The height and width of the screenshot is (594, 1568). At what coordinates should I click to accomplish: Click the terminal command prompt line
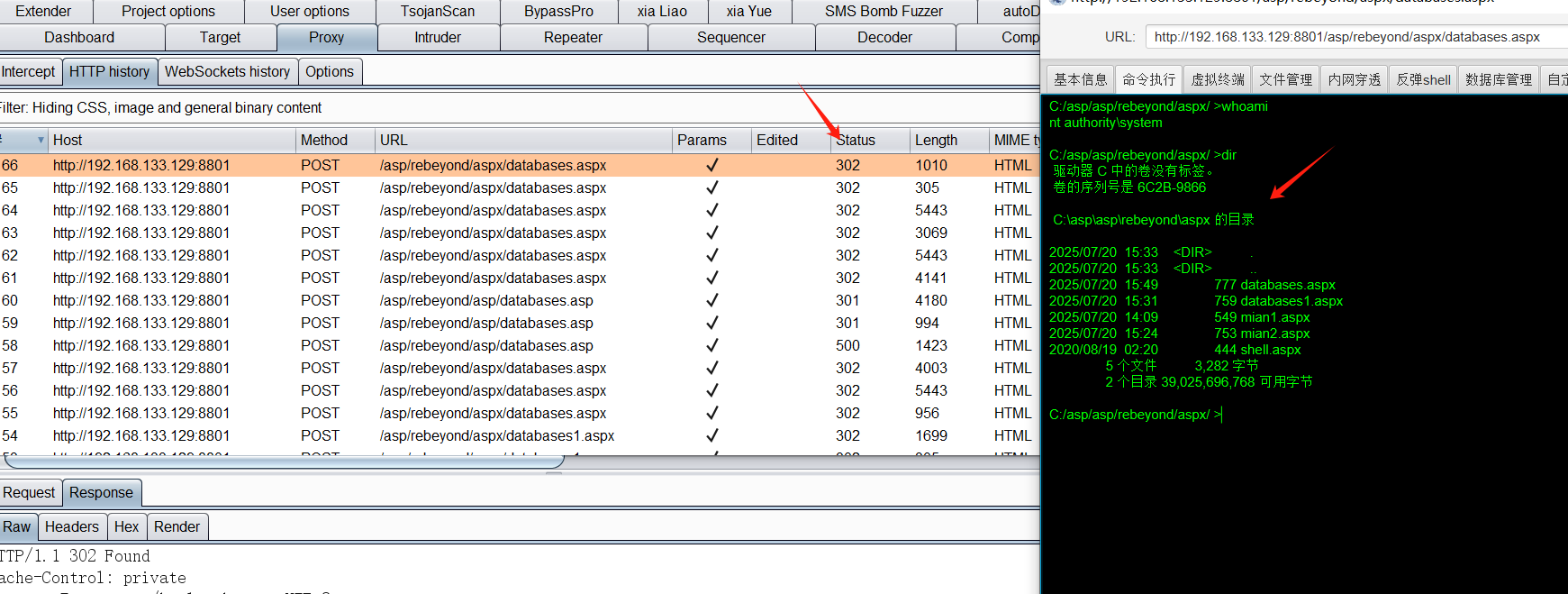(x=1136, y=415)
